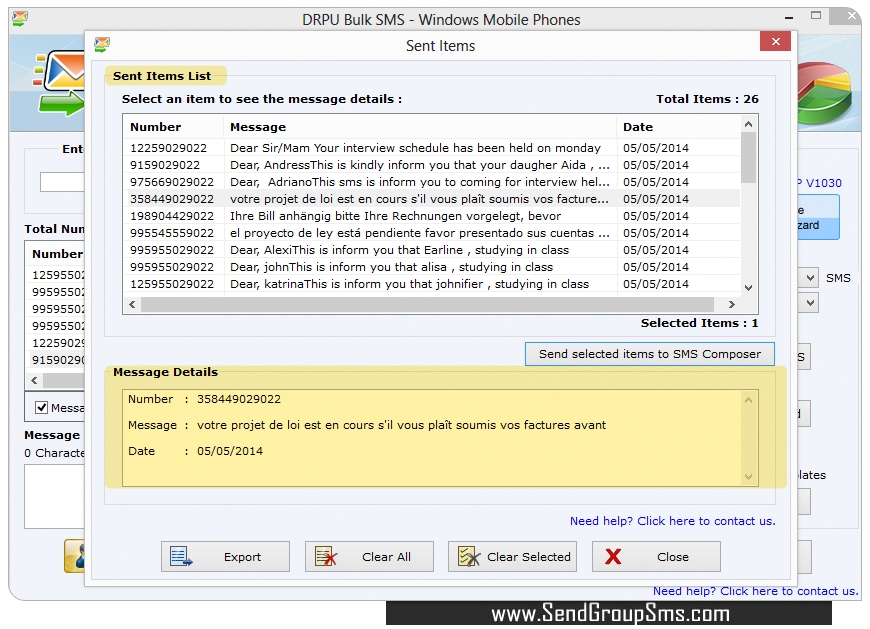
Task: Click the Sent Items dialog envelope icon
Action: 102,44
